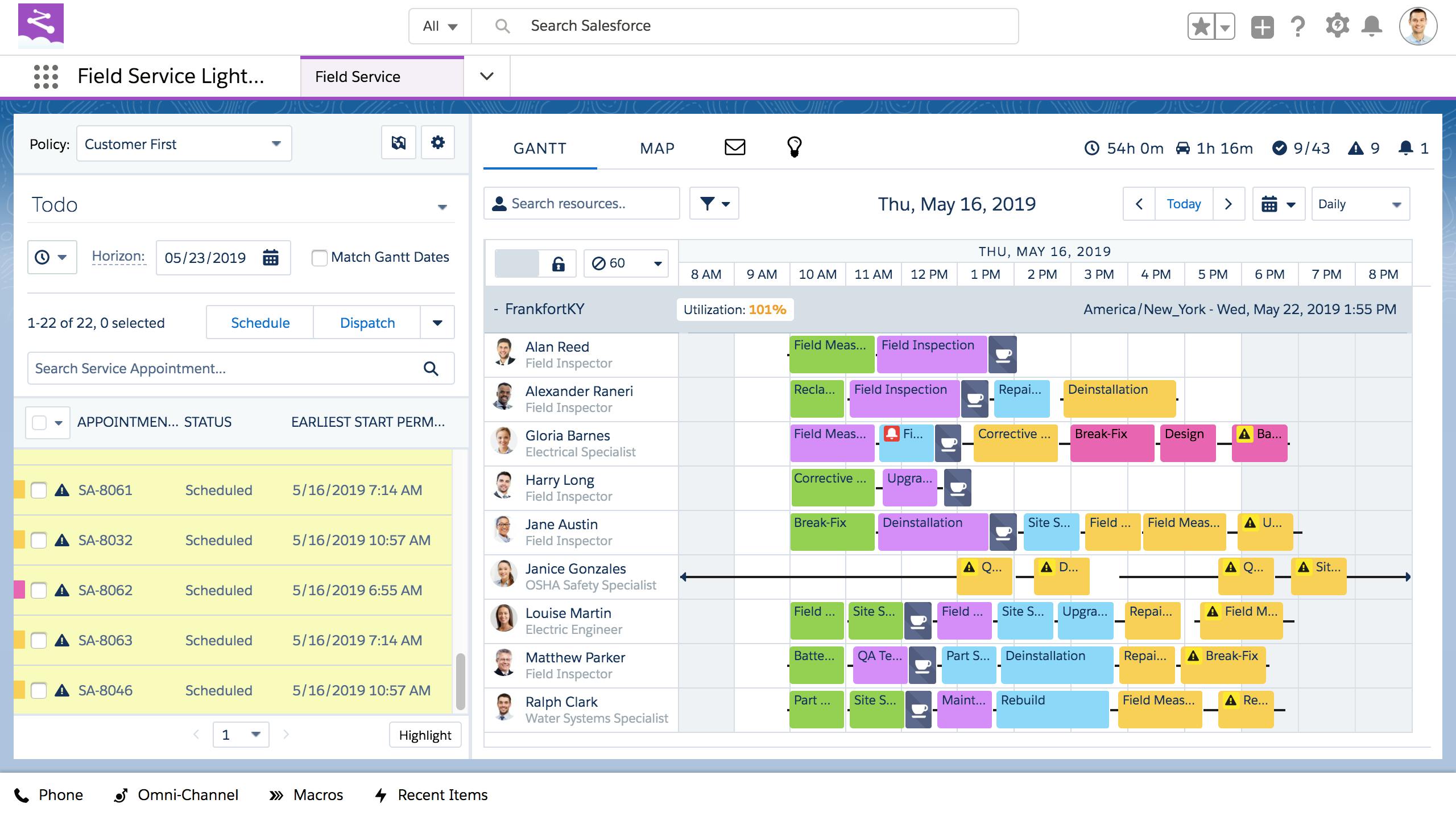
Task: Open the Omni-Channel utility
Action: tap(176, 795)
